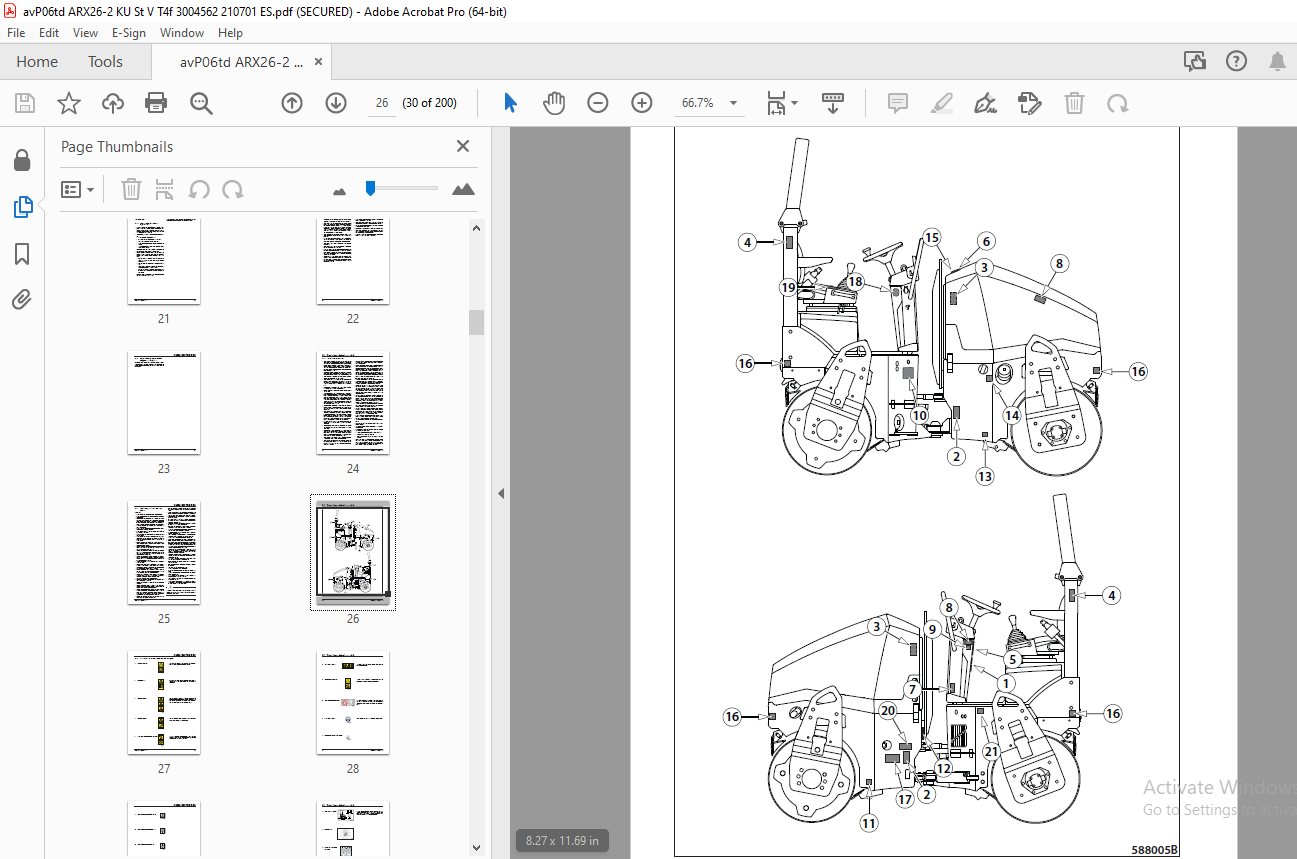
Task: Open the thumbnails options menu dropdown
Action: (x=78, y=189)
